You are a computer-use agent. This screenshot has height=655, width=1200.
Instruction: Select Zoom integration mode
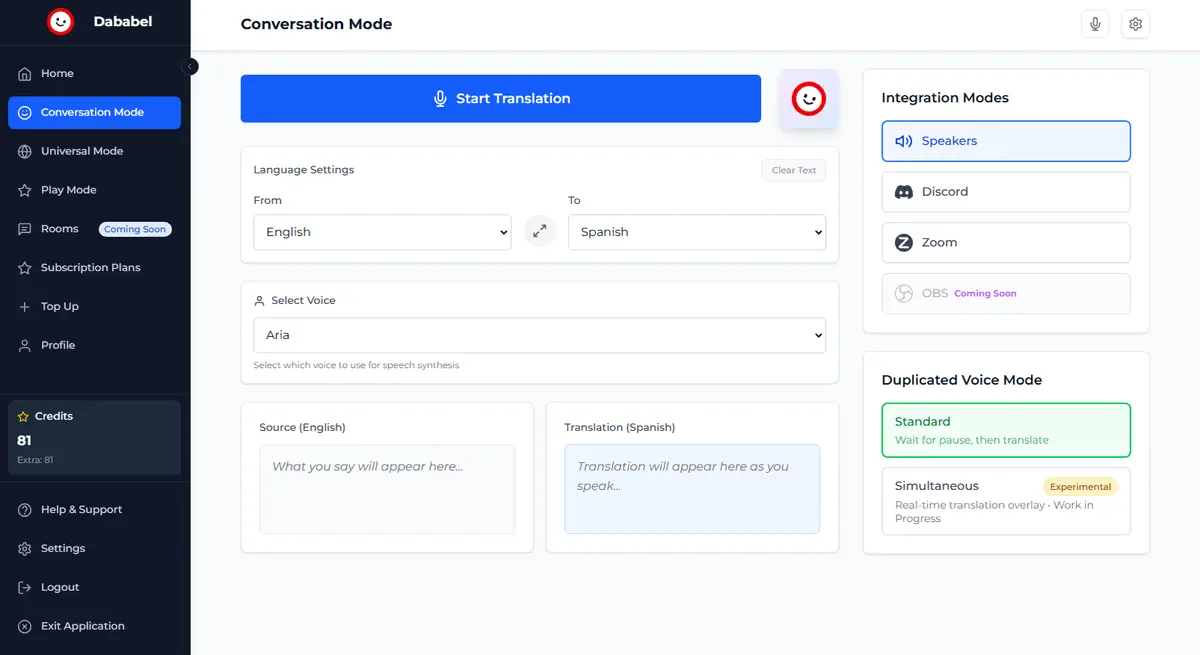(1006, 243)
